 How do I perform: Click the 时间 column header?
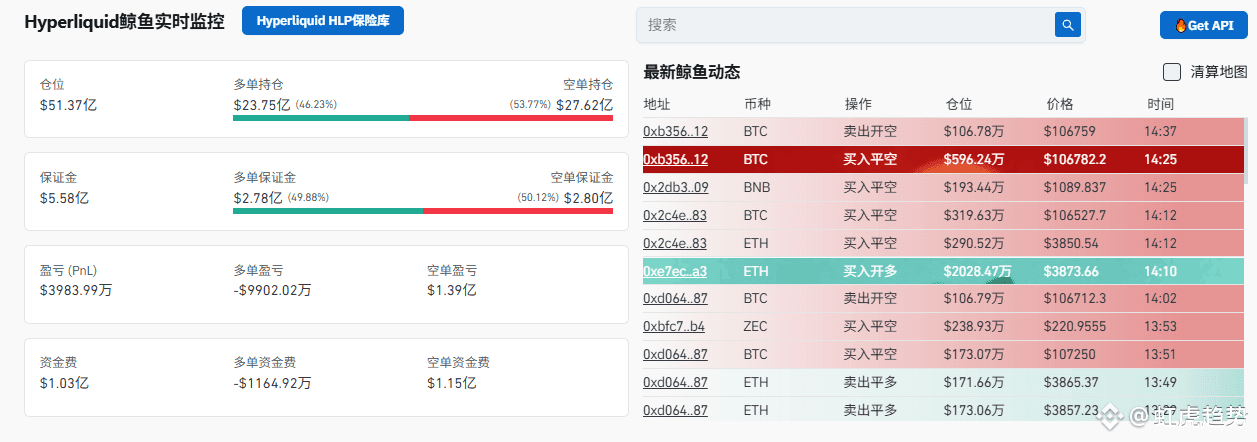(1161, 104)
